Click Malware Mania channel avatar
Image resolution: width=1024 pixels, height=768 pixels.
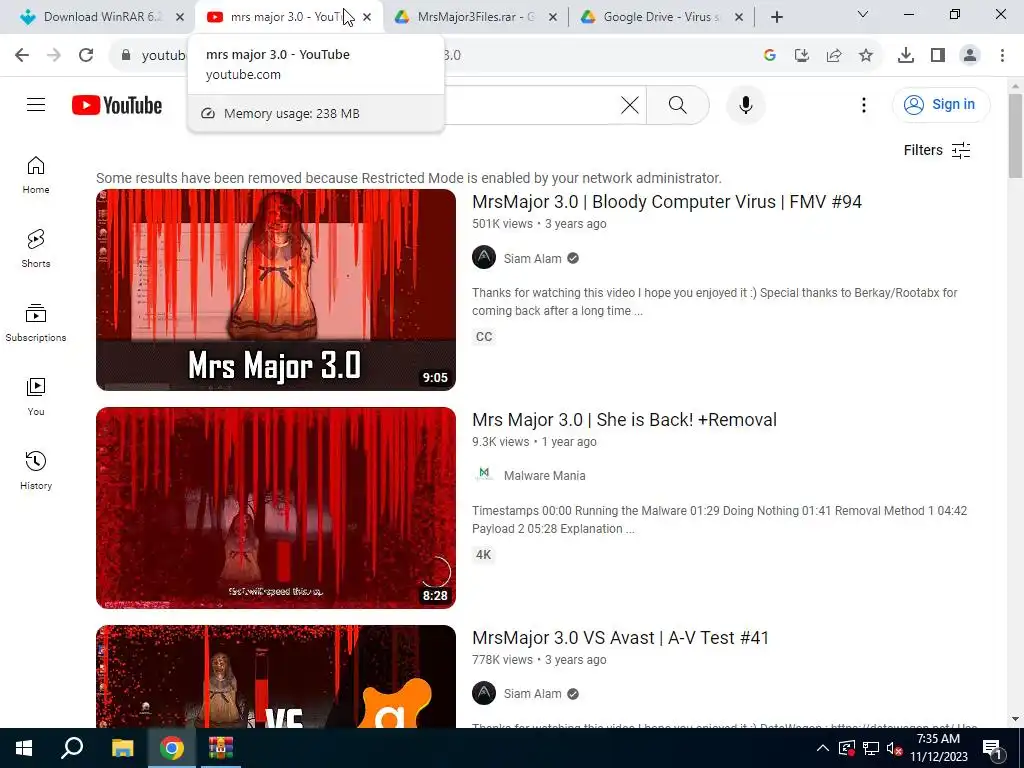coord(484,475)
